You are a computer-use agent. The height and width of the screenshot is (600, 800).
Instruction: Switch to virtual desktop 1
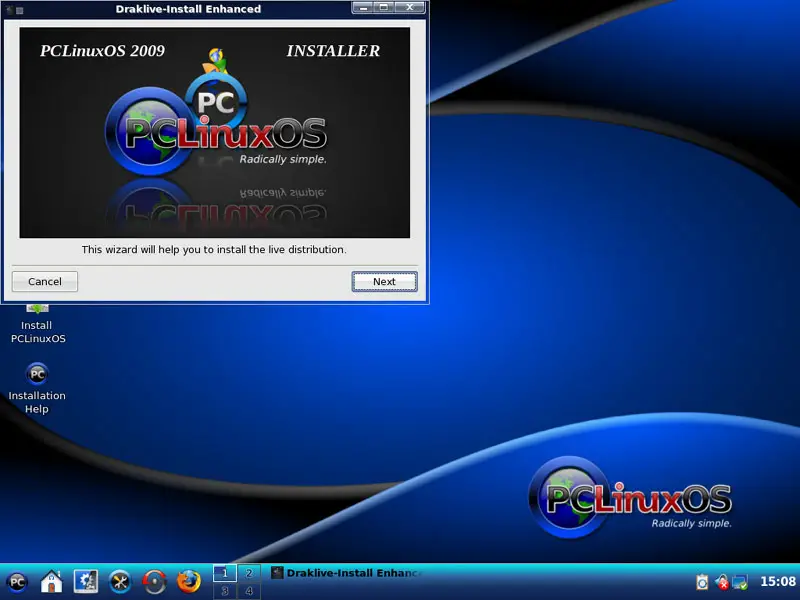pyautogui.click(x=224, y=573)
